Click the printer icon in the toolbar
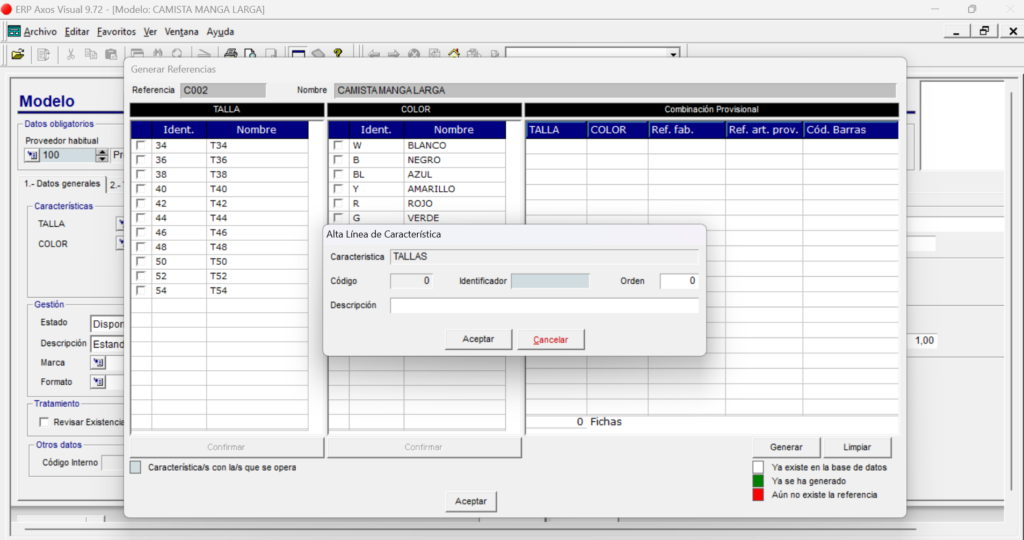Screen dimensions: 1024x540 coord(231,54)
